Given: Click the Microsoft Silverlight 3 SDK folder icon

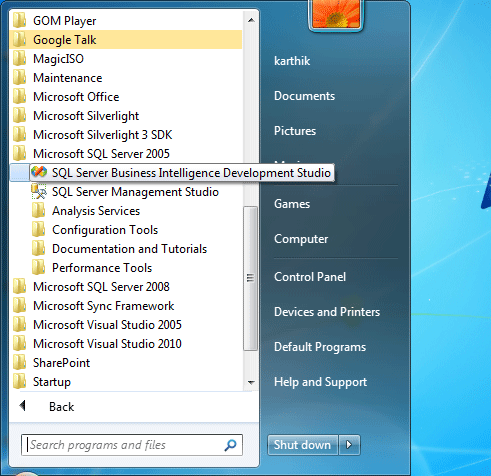Looking at the screenshot, I should click(19, 135).
